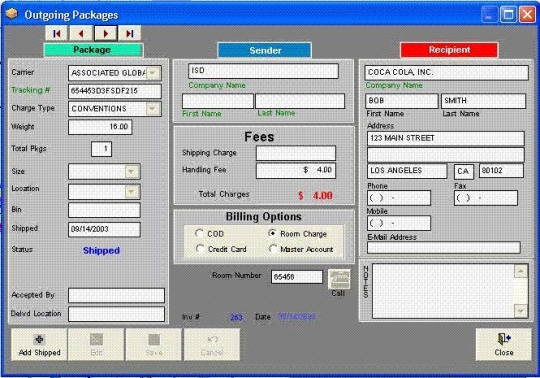The image size is (540, 378).
Task: Click the Total Pkgs field
Action: [101, 149]
